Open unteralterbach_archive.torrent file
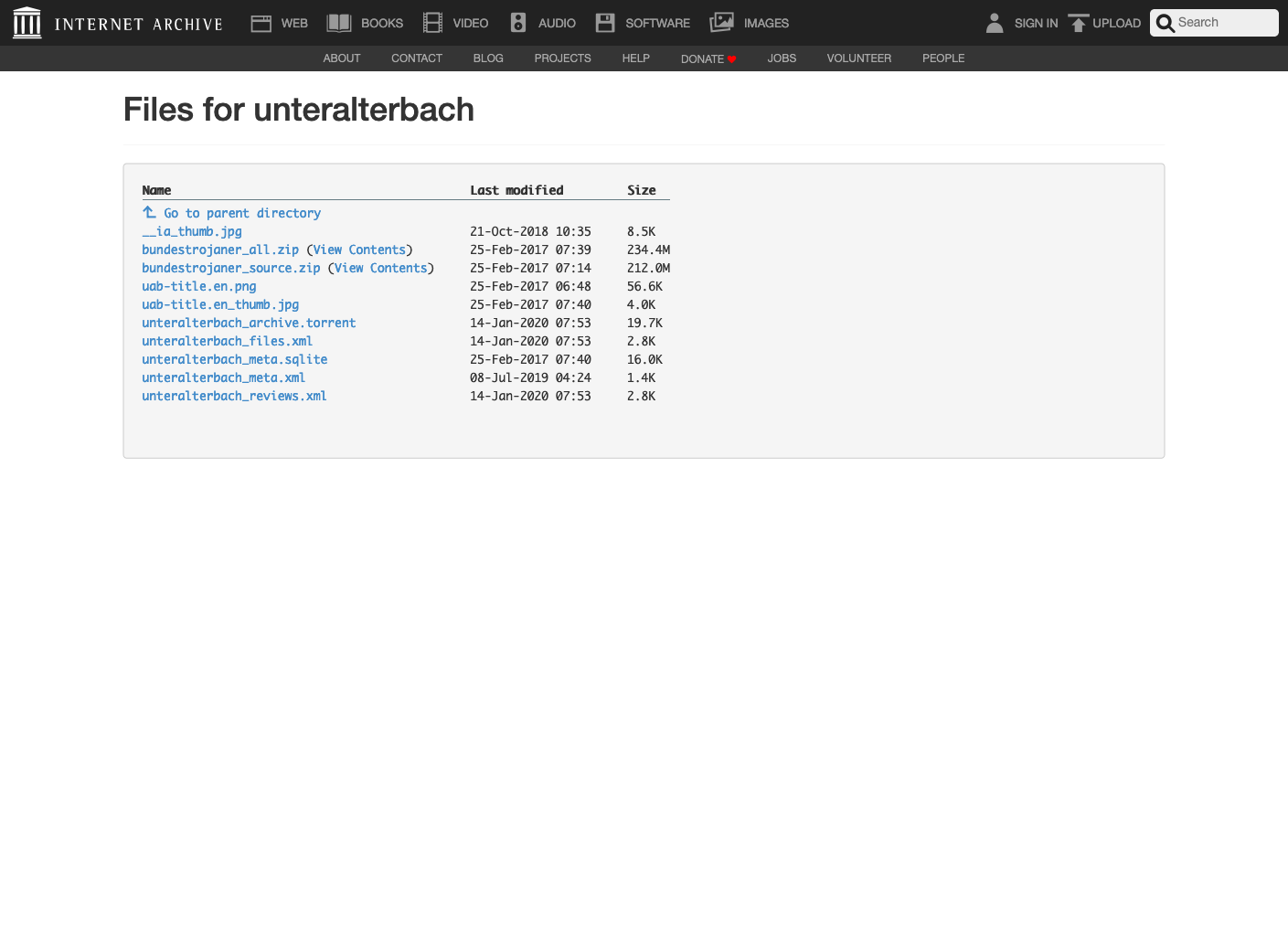Screen dimensions: 1288x935 (249, 323)
